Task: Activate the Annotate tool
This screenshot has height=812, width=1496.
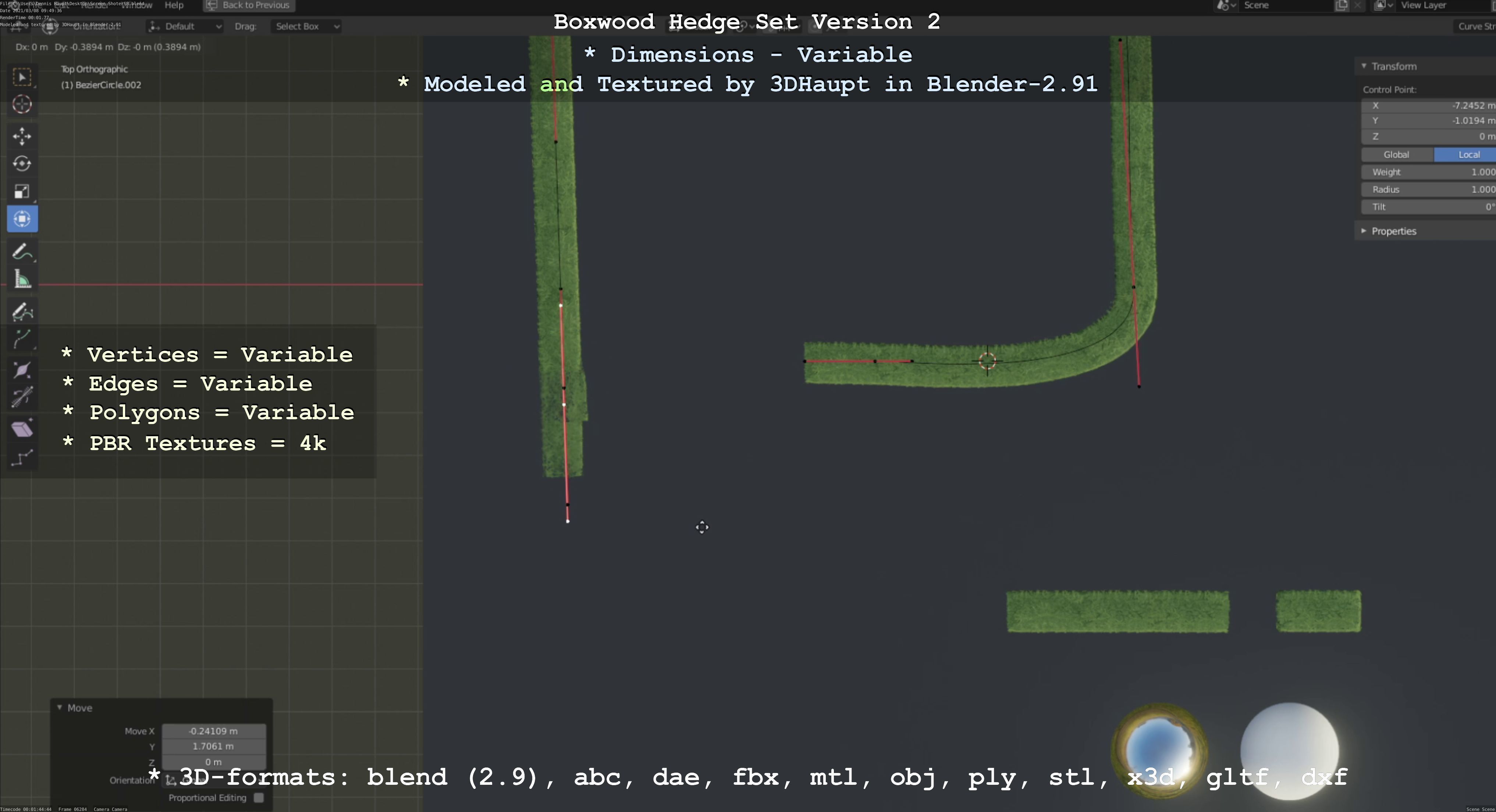Action: (x=22, y=253)
